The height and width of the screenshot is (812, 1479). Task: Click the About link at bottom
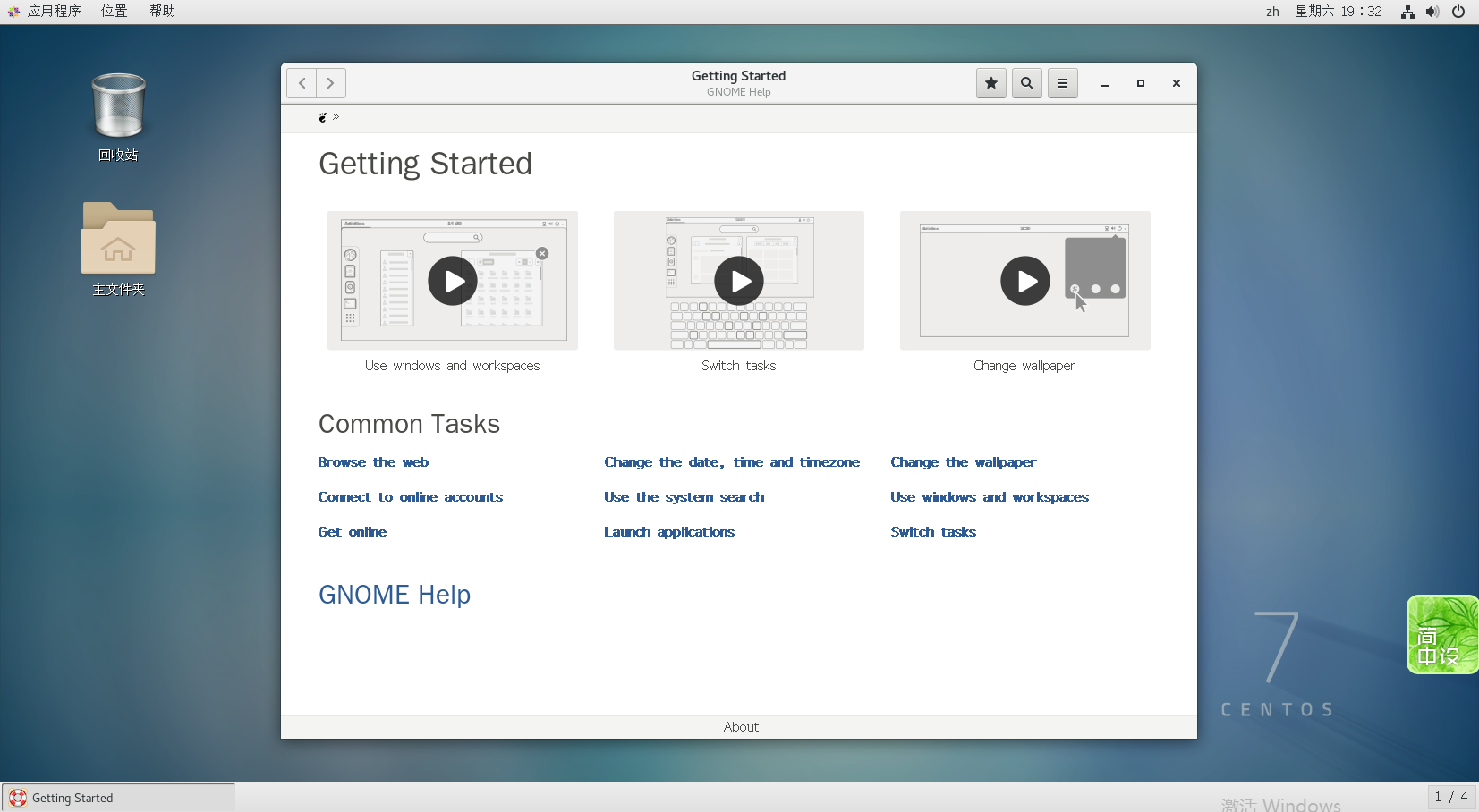[741, 727]
